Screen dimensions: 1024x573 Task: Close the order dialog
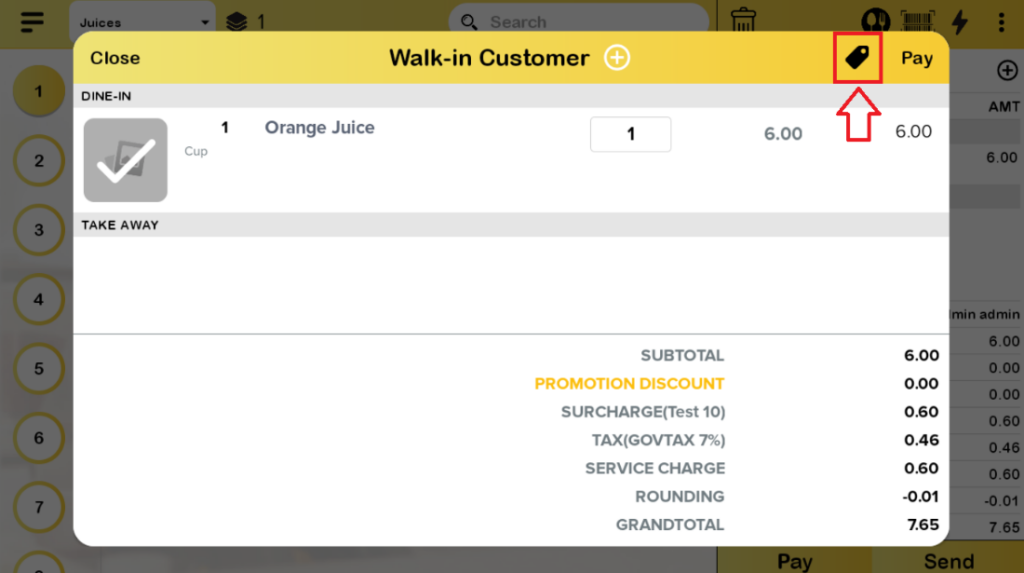click(115, 58)
